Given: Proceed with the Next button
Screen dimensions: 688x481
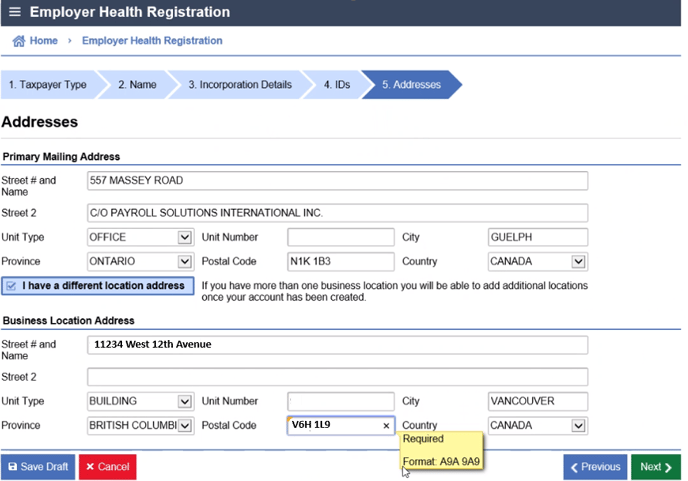Looking at the screenshot, I should pyautogui.click(x=655, y=467).
